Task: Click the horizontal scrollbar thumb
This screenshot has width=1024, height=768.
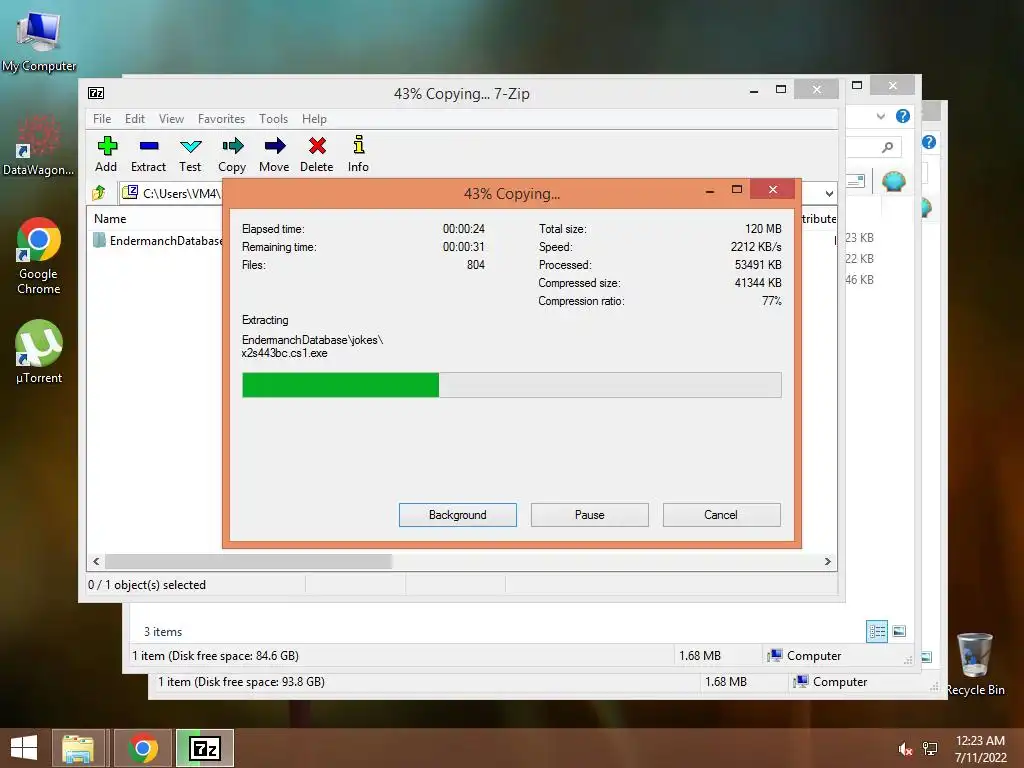Action: pos(248,562)
